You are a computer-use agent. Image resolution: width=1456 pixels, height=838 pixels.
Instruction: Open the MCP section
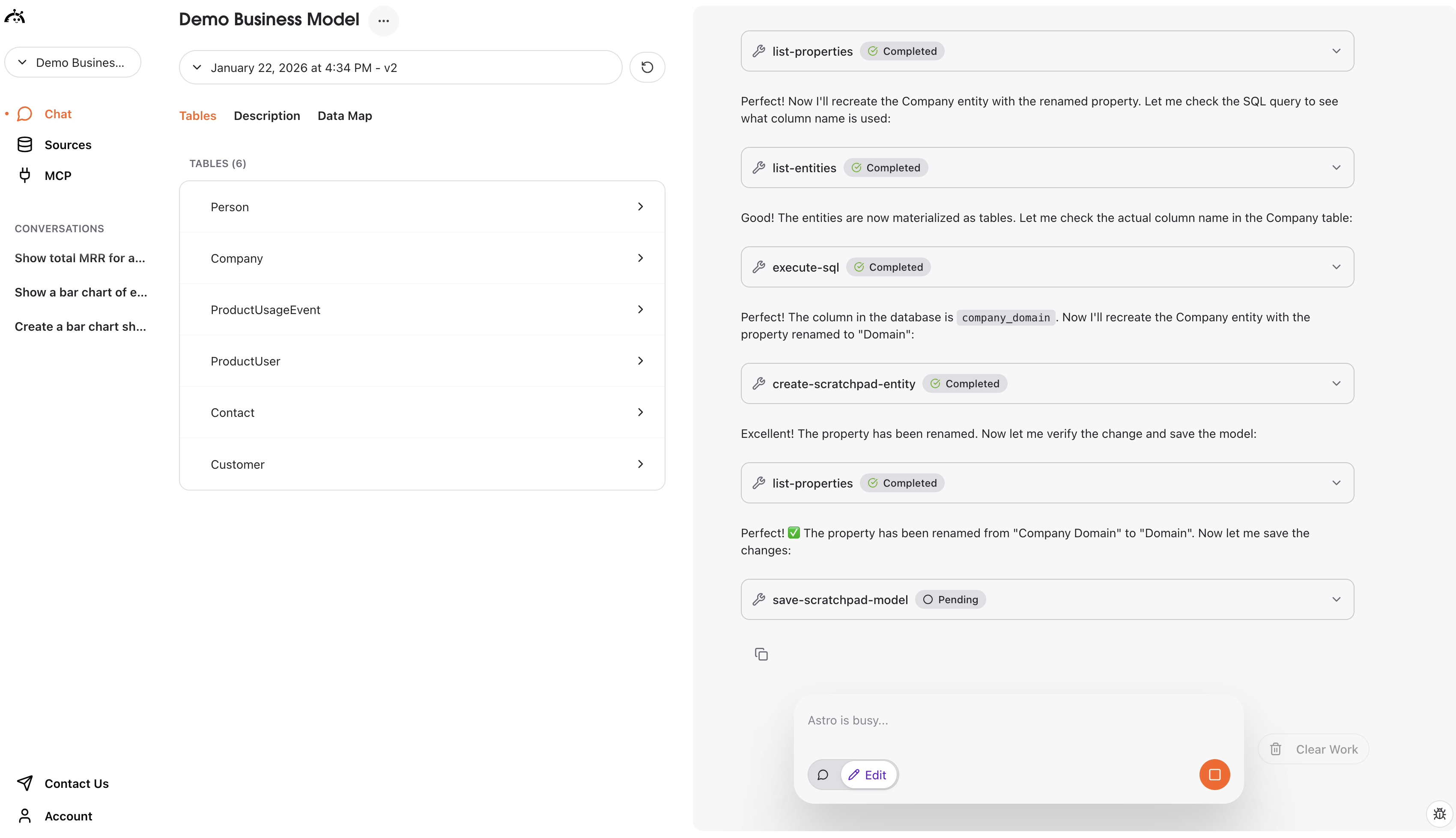click(57, 175)
